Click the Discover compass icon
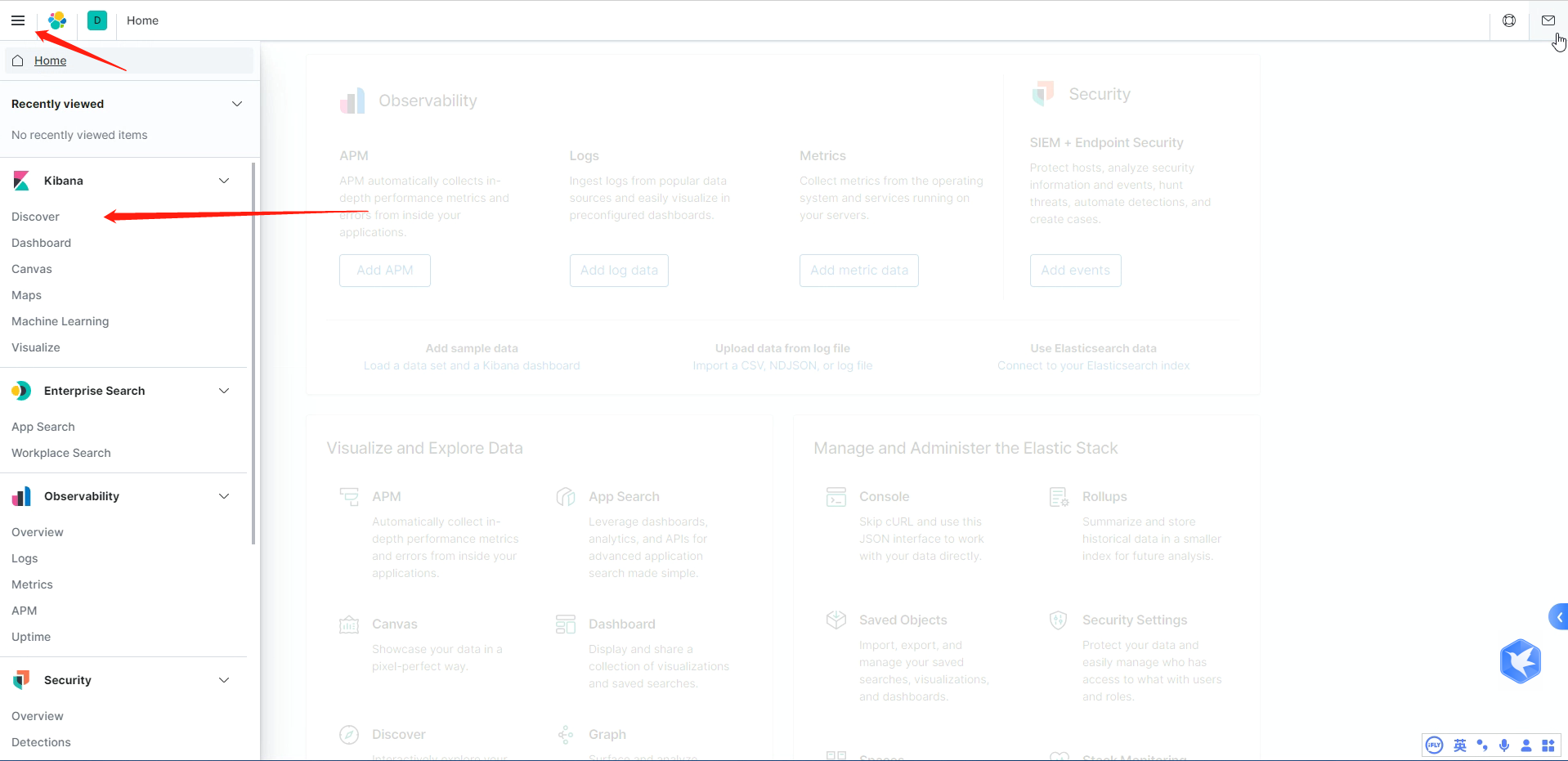1568x761 pixels. coord(349,735)
